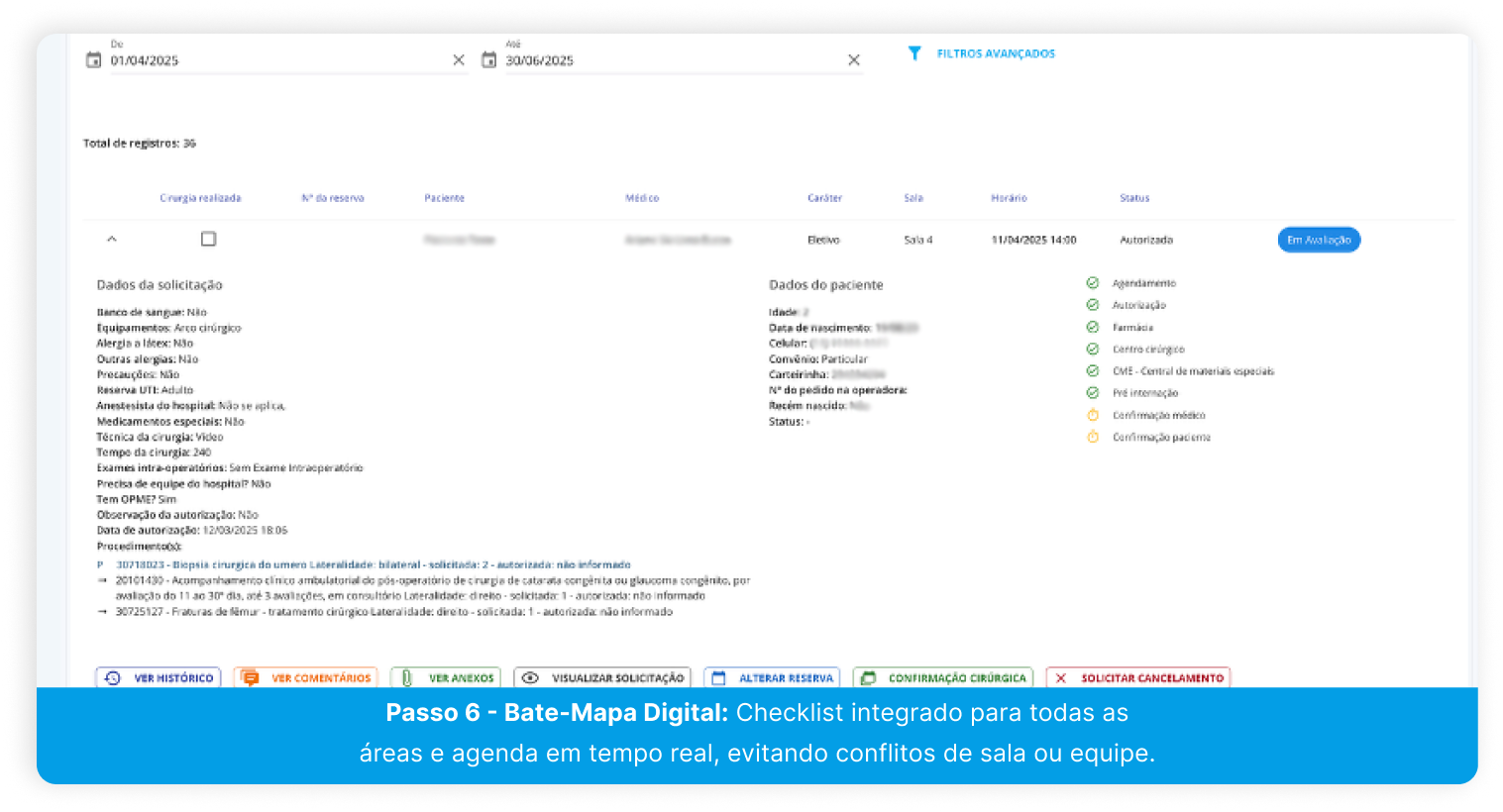Click Visualizar Solicitação eye button
Viewport: 1503px width, 812px height.
click(602, 677)
